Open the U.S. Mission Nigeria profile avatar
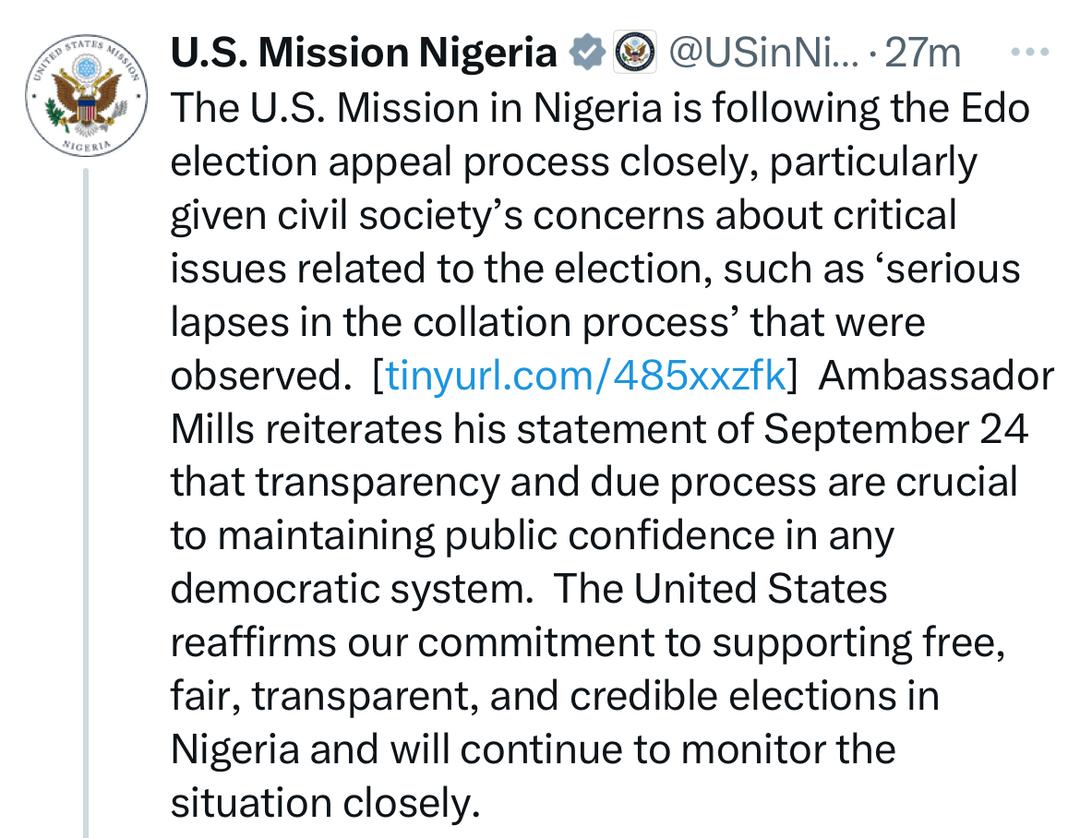 tap(86, 93)
